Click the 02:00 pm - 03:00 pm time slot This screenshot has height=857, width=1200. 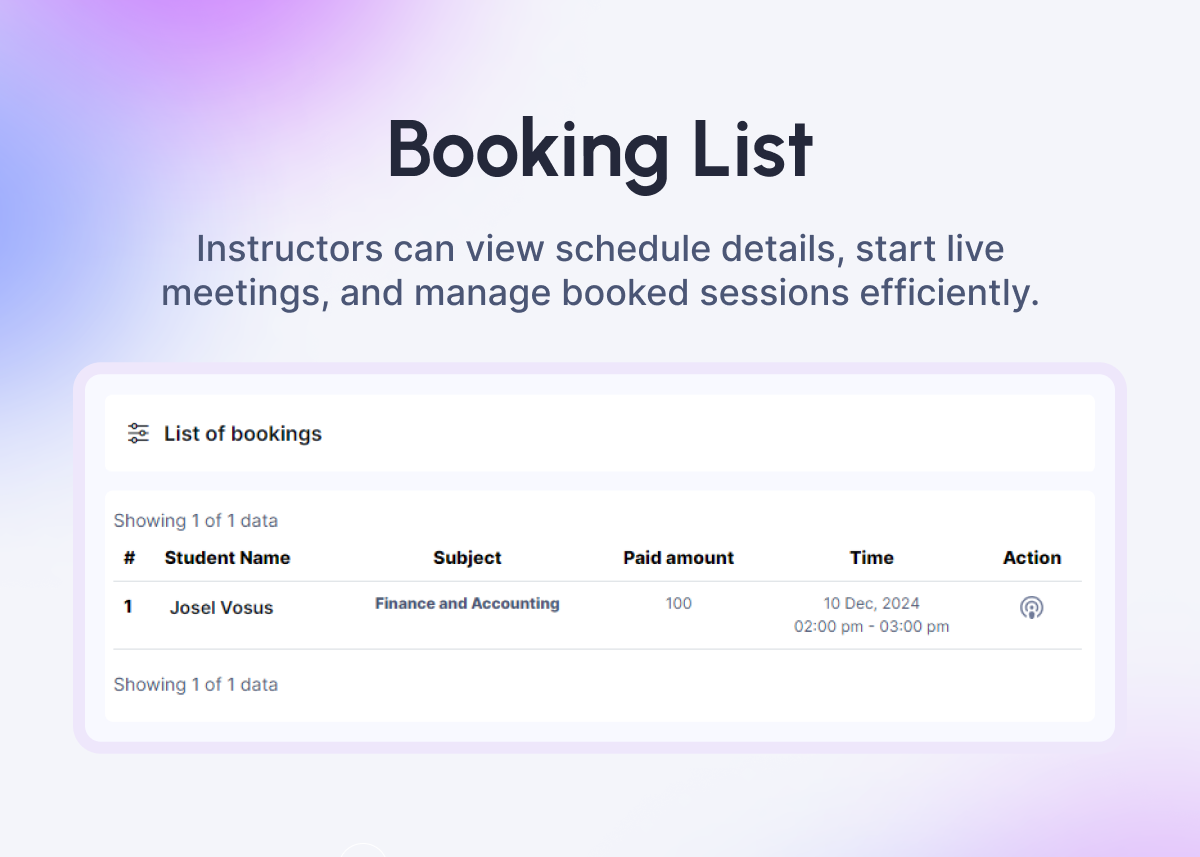click(x=871, y=627)
